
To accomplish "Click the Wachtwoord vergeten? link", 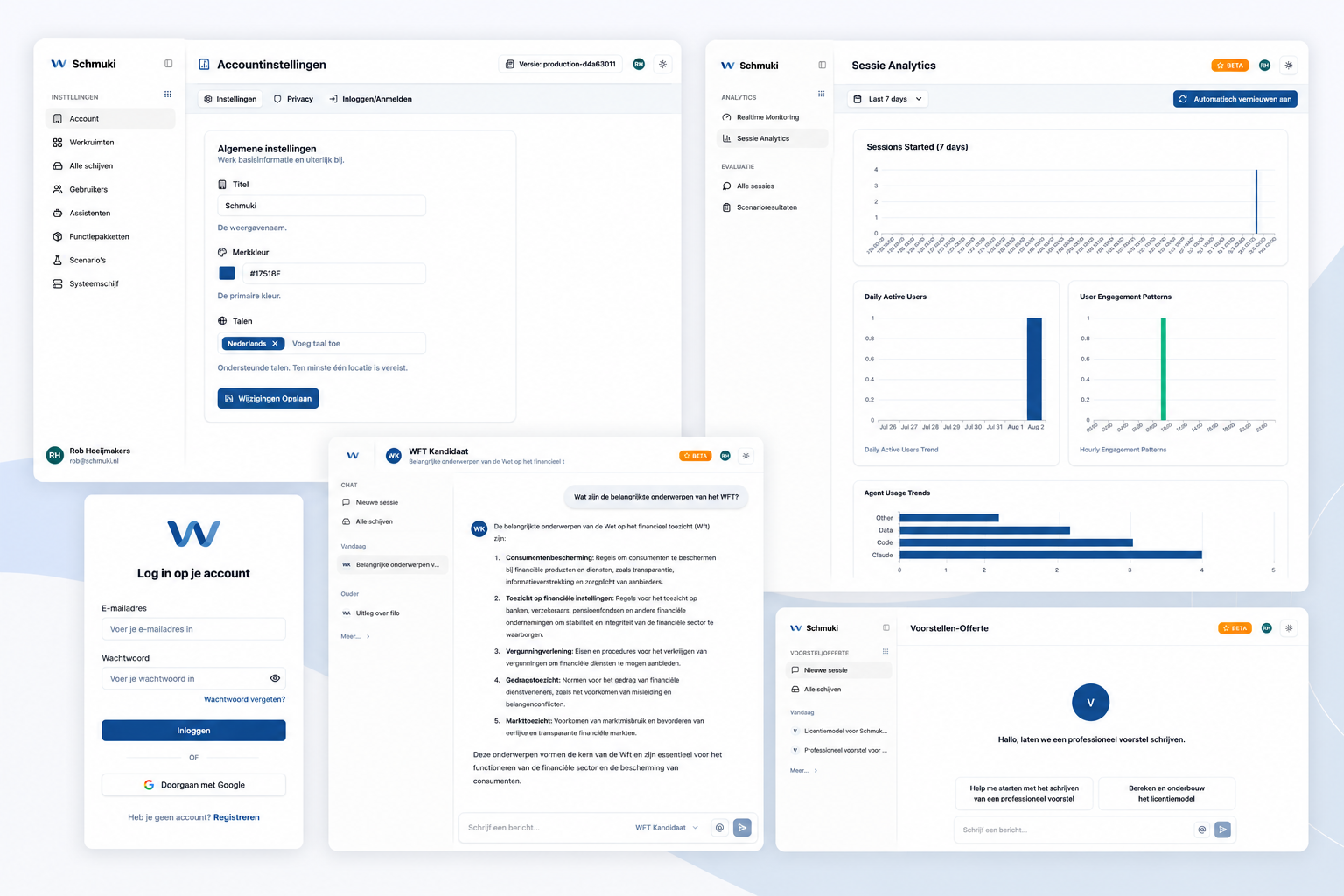I will (244, 699).
